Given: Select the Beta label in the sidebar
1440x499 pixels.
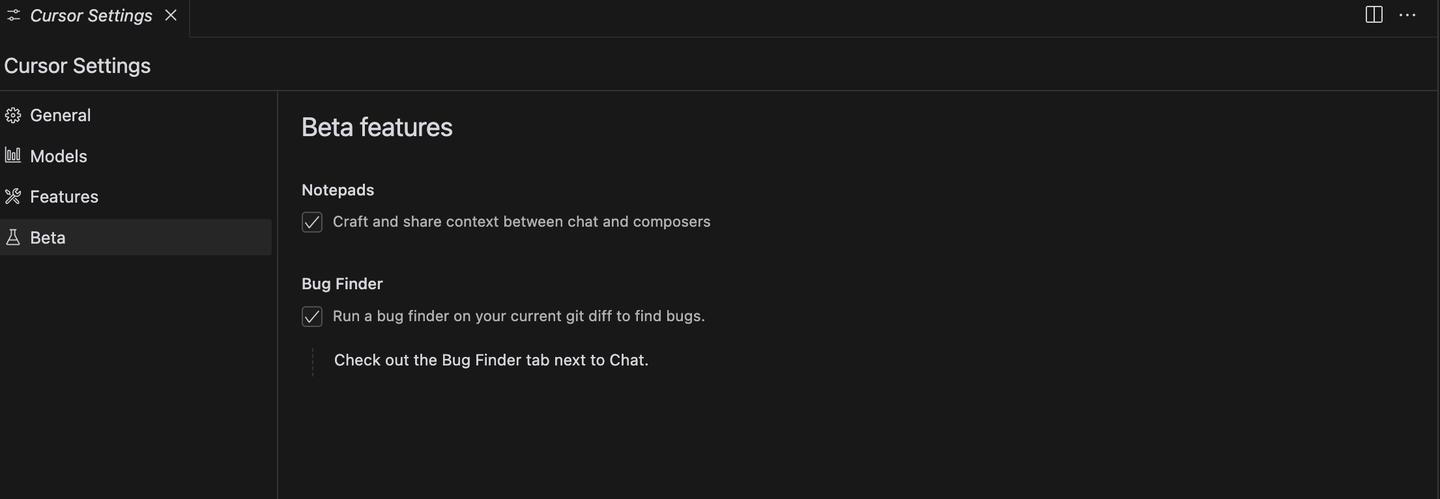Looking at the screenshot, I should (48, 238).
